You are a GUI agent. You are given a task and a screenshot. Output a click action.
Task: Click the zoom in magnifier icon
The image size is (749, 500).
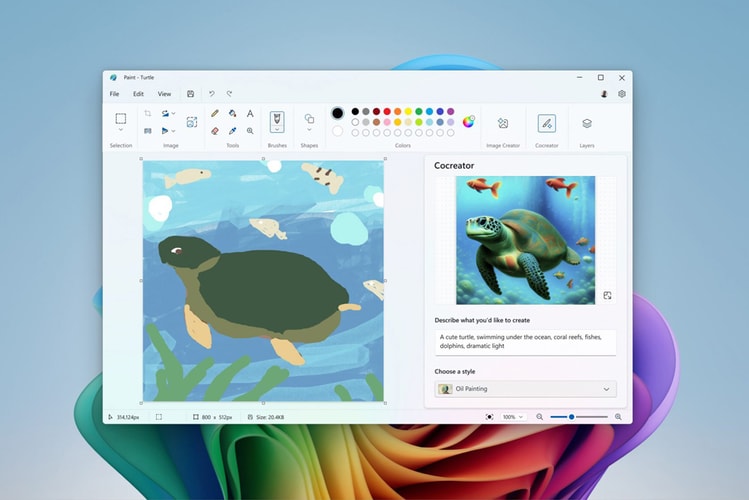tap(618, 417)
